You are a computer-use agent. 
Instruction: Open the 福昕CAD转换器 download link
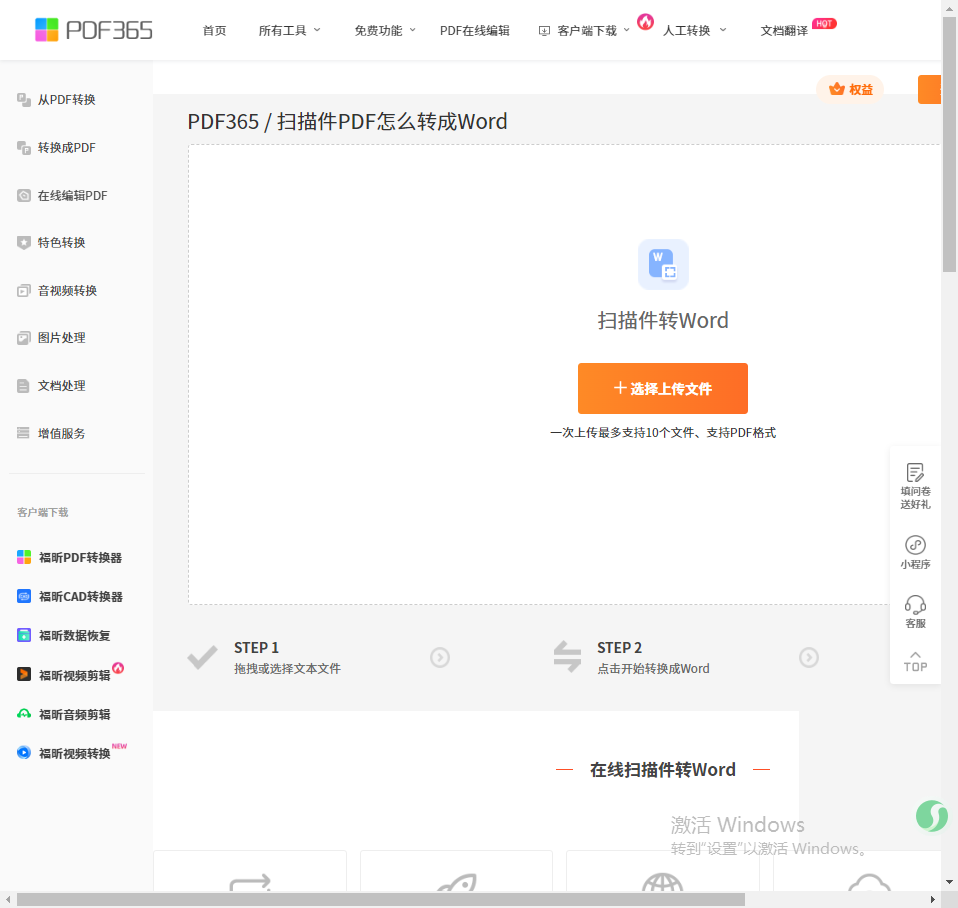[x=81, y=596]
